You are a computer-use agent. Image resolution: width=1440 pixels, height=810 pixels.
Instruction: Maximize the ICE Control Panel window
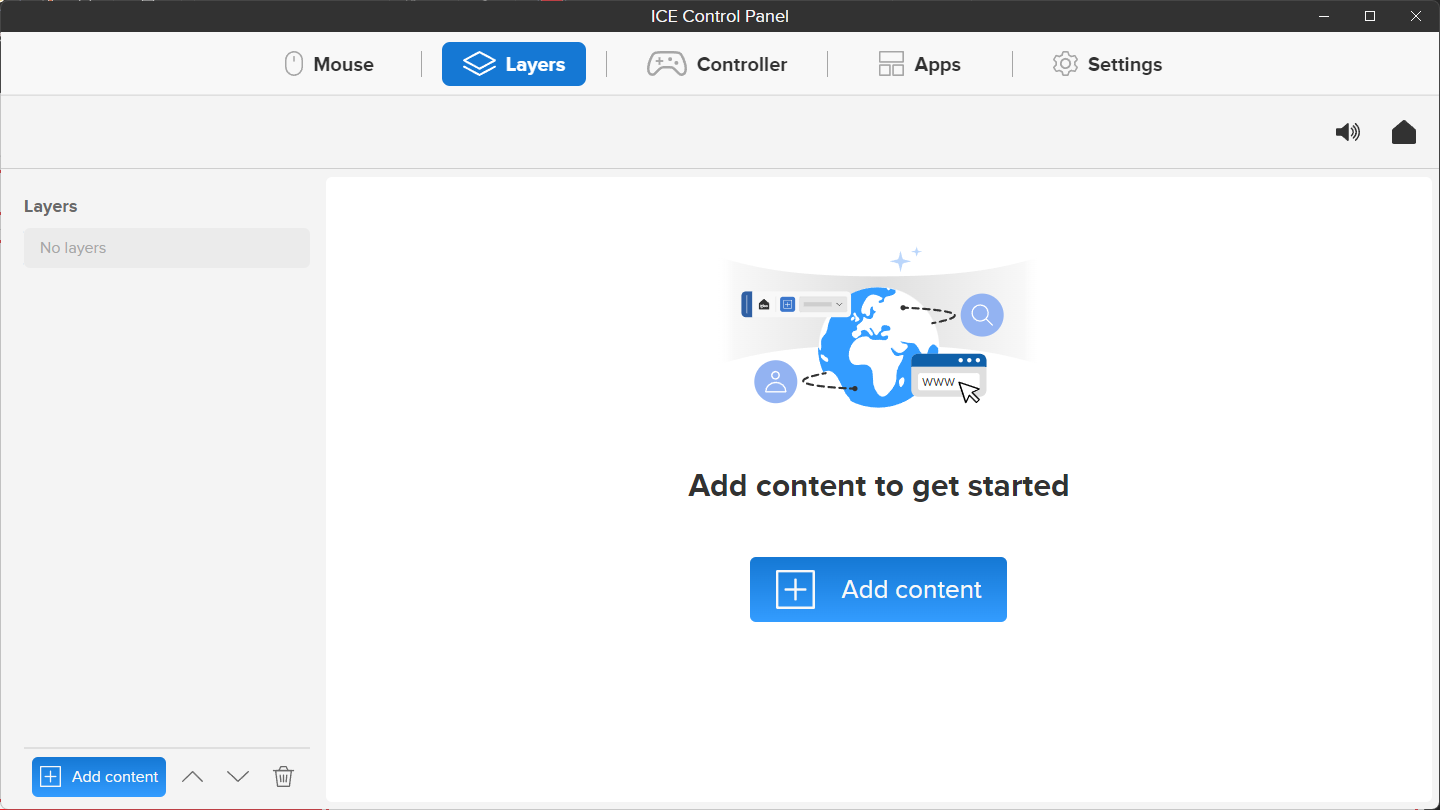(1370, 16)
